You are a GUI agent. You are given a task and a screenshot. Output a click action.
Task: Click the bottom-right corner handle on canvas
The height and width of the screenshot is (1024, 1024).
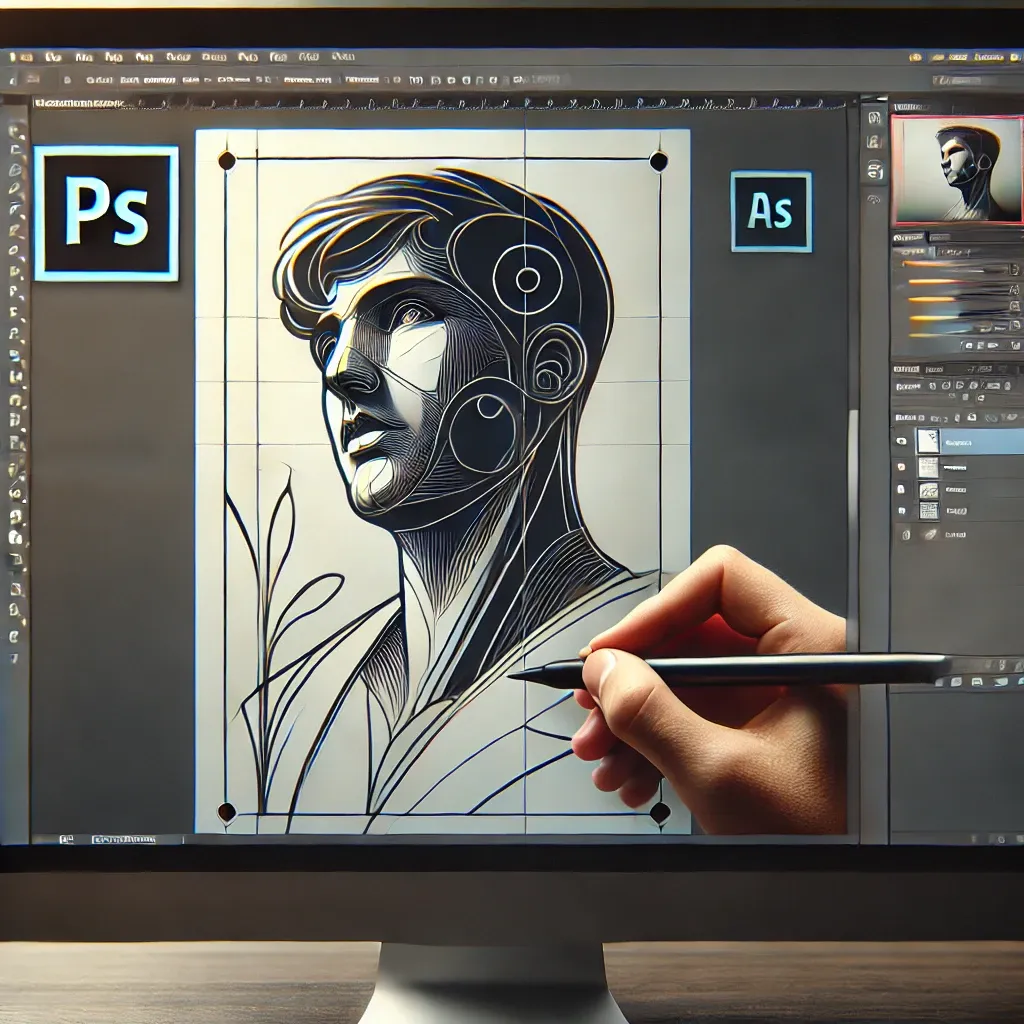point(660,812)
